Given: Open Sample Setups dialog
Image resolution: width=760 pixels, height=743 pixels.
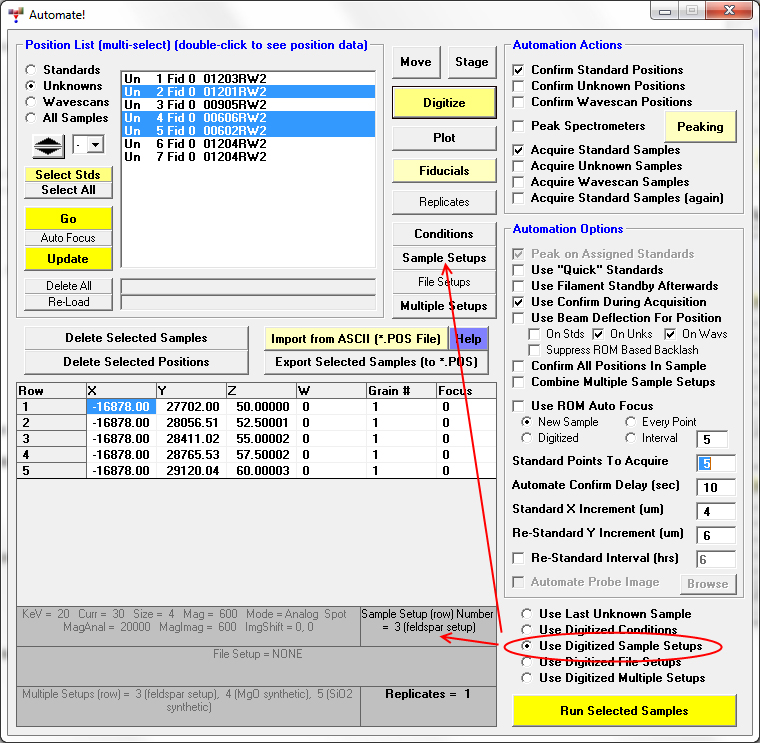Looking at the screenshot, I should [444, 258].
